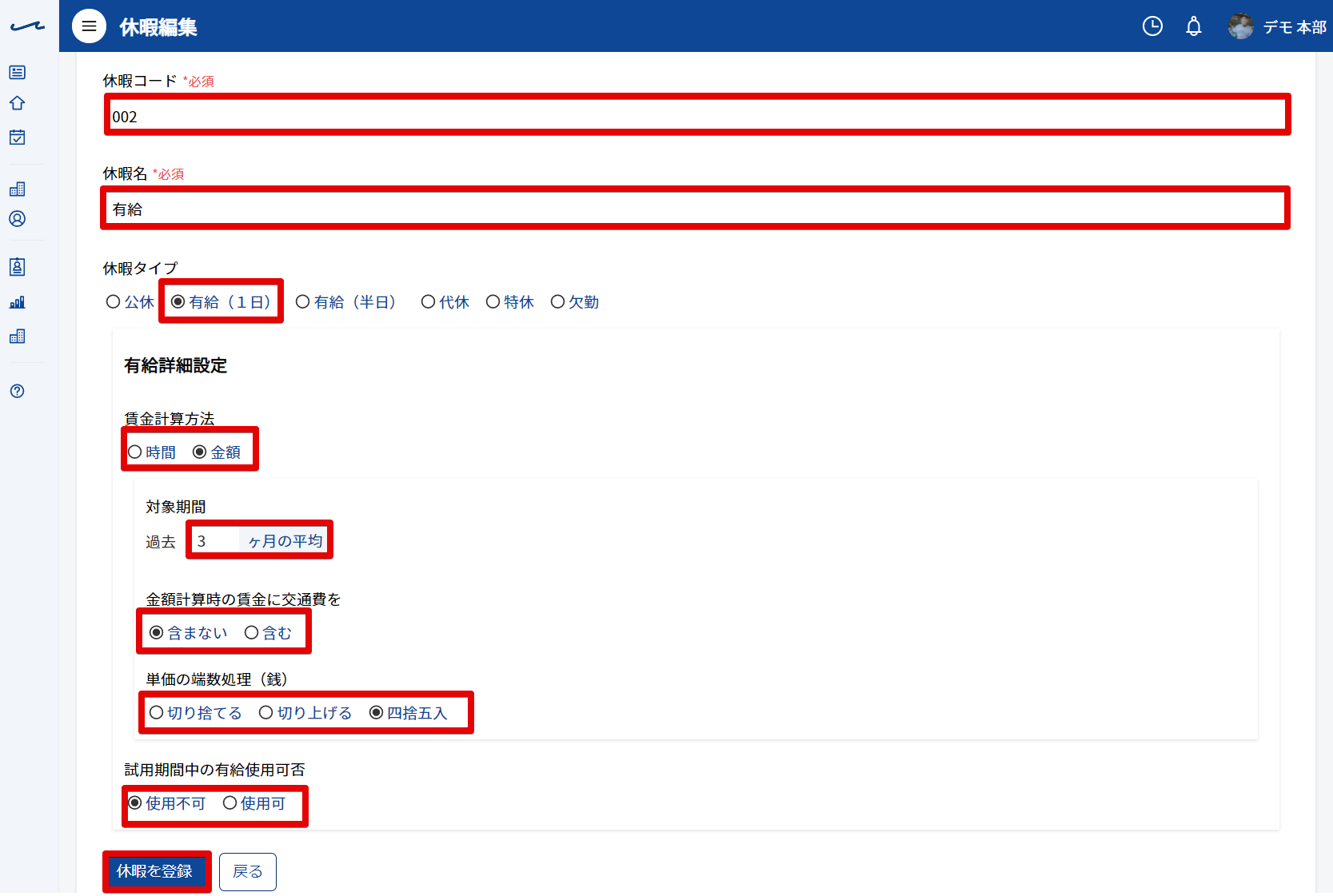Click 戻る button
This screenshot has height=896, width=1333.
pos(247,871)
